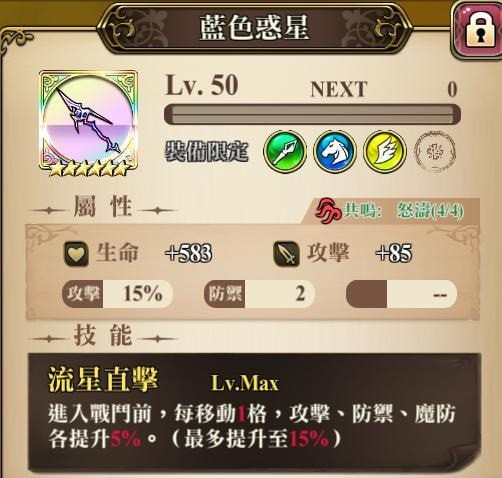Open the 共鳴 怒濤(4/4) resonance label
Image resolution: width=502 pixels, height=478 pixels.
pos(404,211)
